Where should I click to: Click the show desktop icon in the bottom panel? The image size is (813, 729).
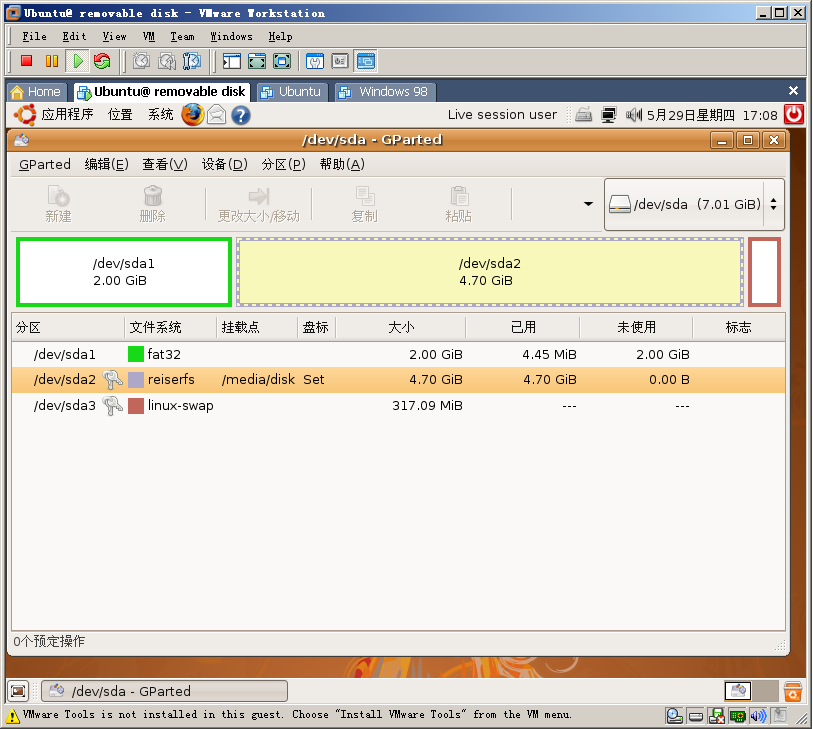click(18, 691)
